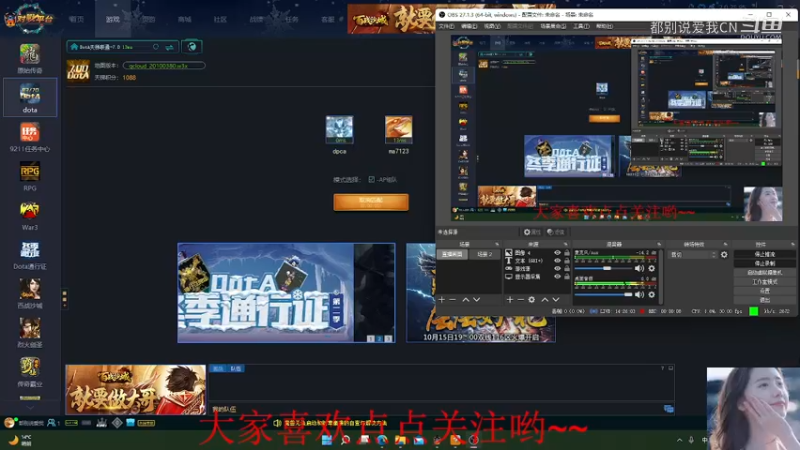Click the orange matching button under players

click(x=371, y=202)
